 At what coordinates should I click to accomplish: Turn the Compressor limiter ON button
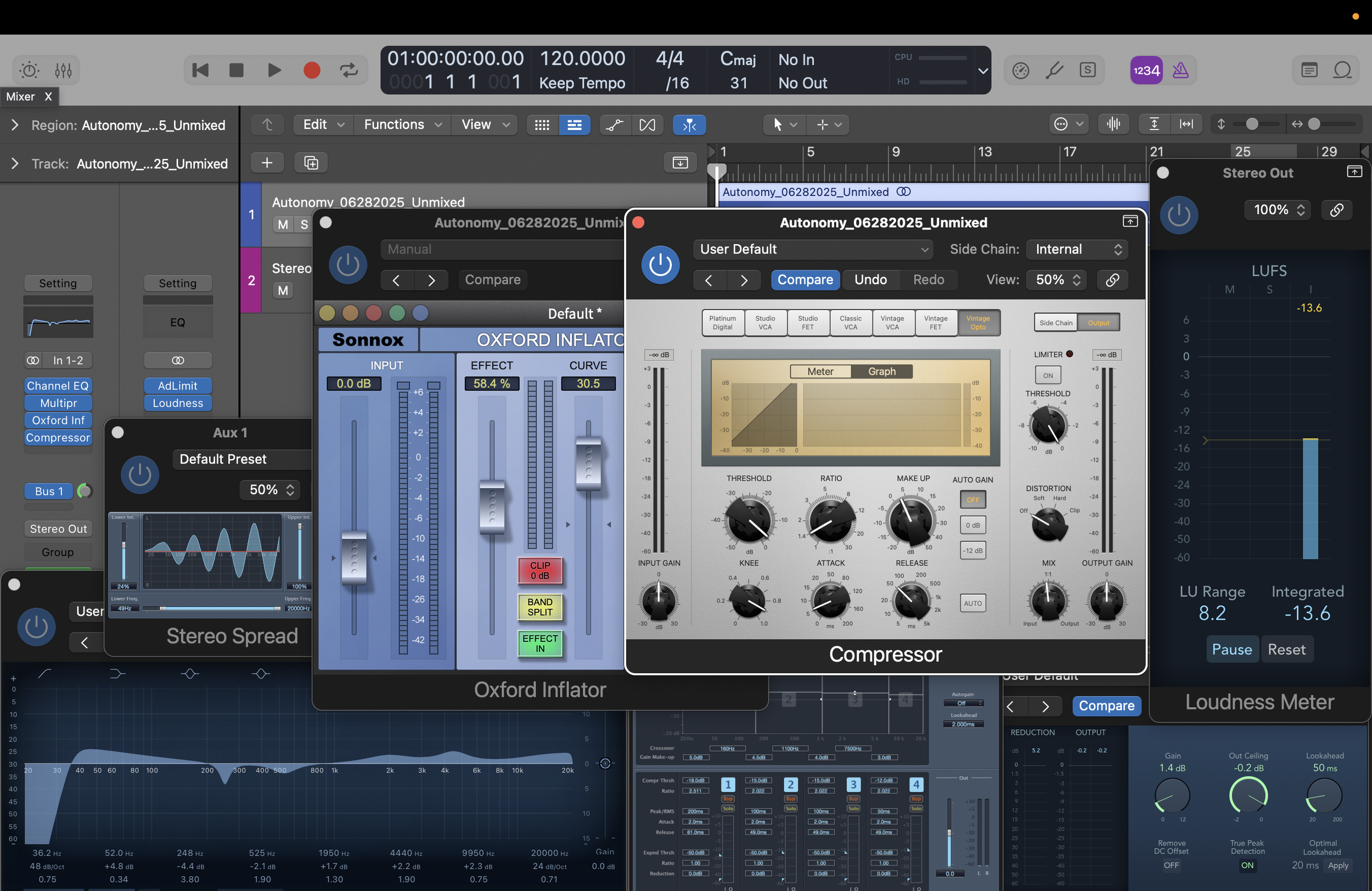click(1048, 376)
